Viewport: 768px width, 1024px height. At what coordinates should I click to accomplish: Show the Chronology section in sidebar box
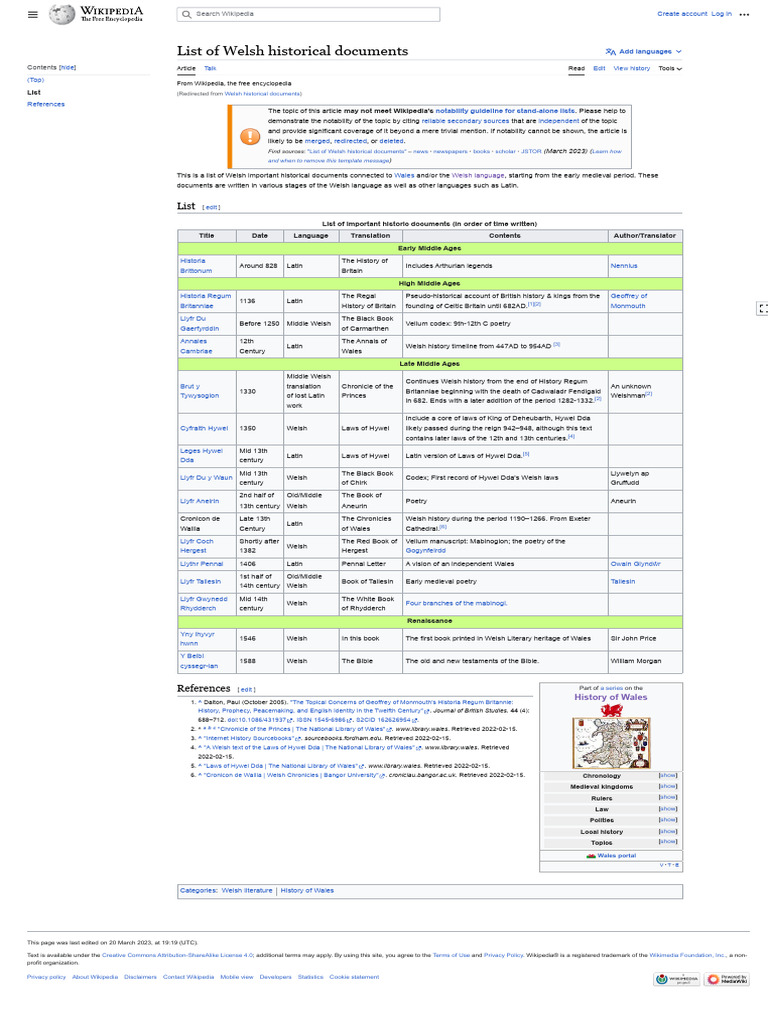pos(667,775)
